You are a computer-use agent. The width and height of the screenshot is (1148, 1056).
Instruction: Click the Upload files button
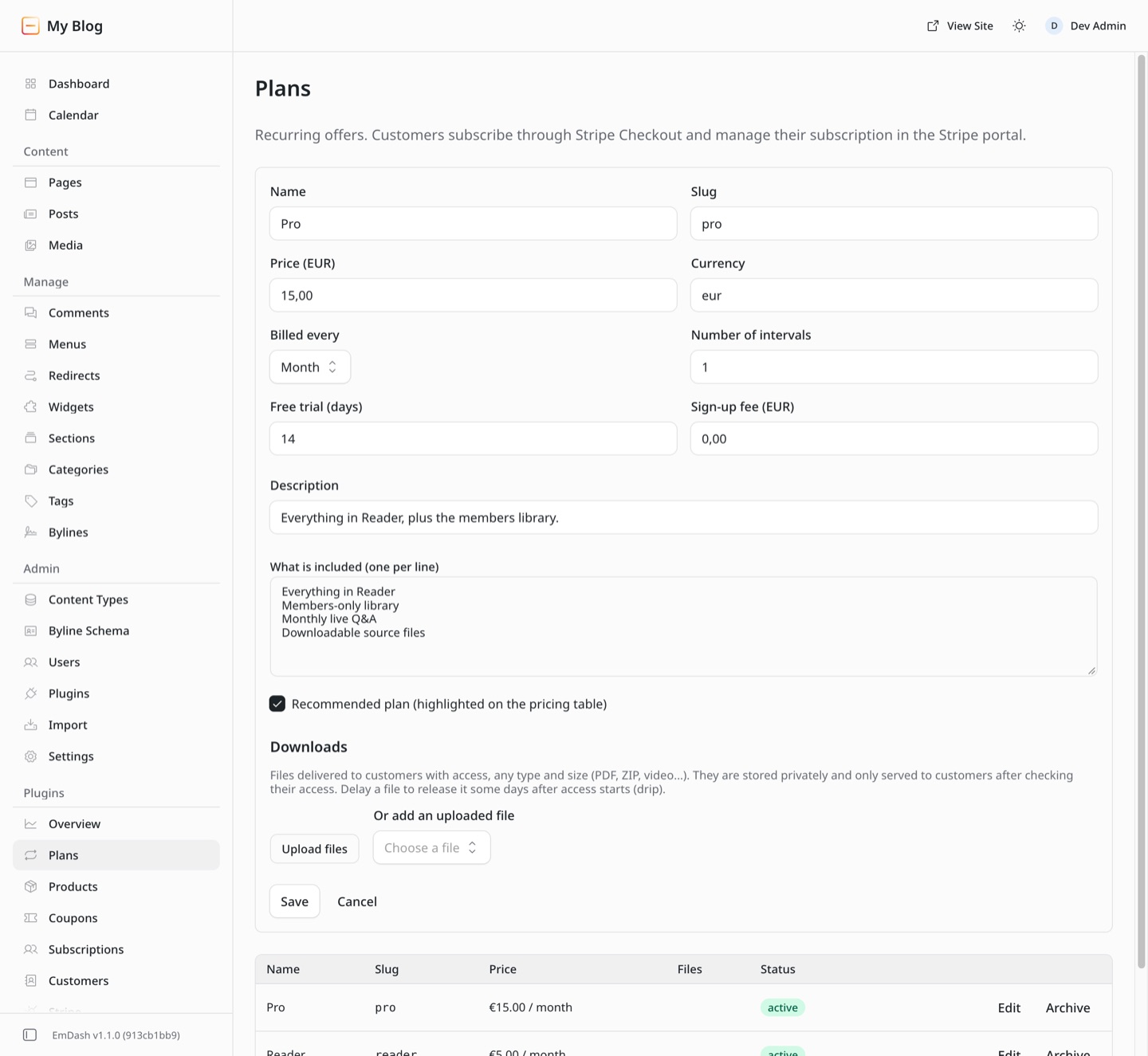314,849
